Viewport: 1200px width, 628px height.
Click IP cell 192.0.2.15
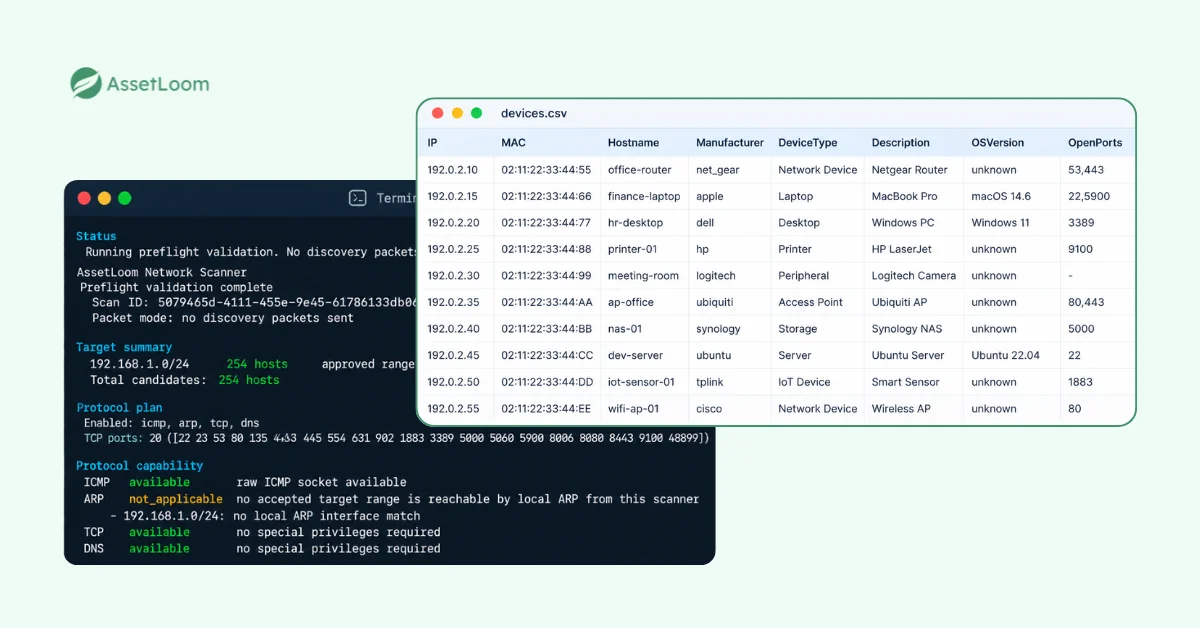[452, 197]
